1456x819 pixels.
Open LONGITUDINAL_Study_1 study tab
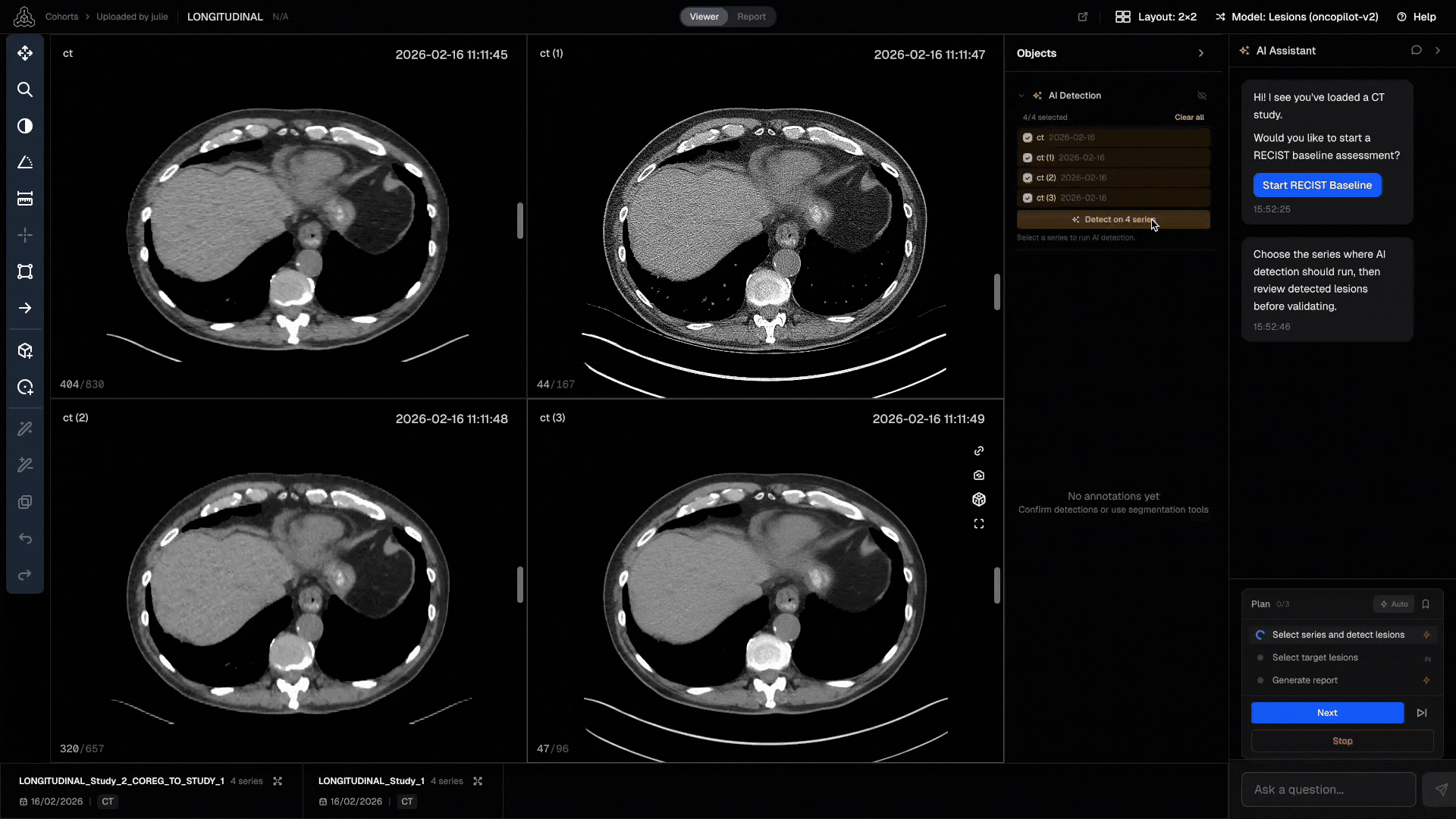tap(372, 781)
